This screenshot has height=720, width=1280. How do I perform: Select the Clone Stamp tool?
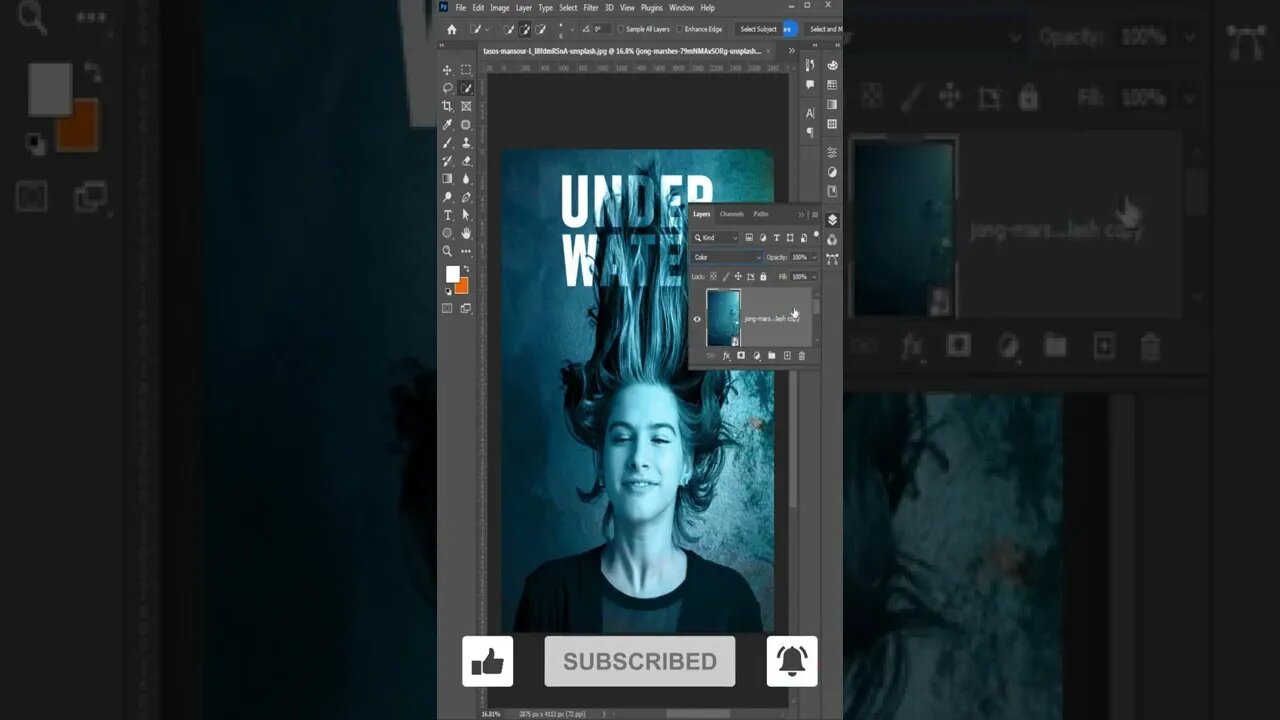click(x=466, y=142)
